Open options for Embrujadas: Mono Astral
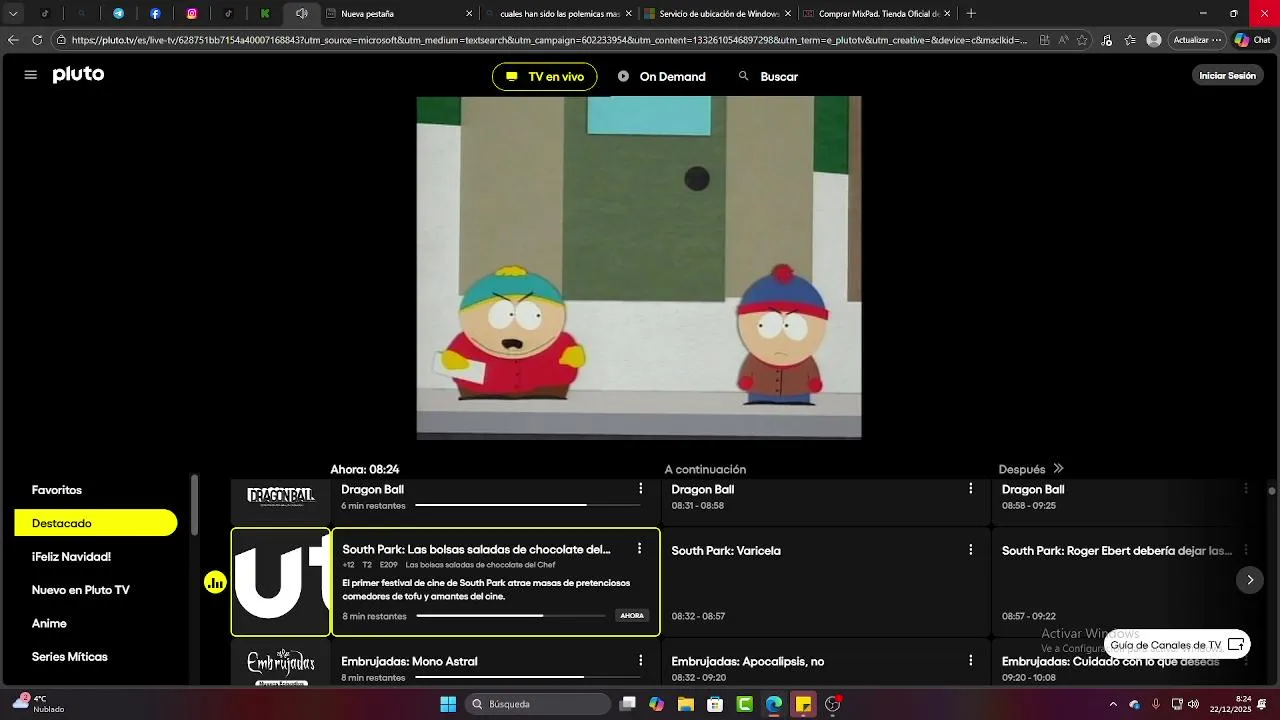 pyautogui.click(x=641, y=661)
